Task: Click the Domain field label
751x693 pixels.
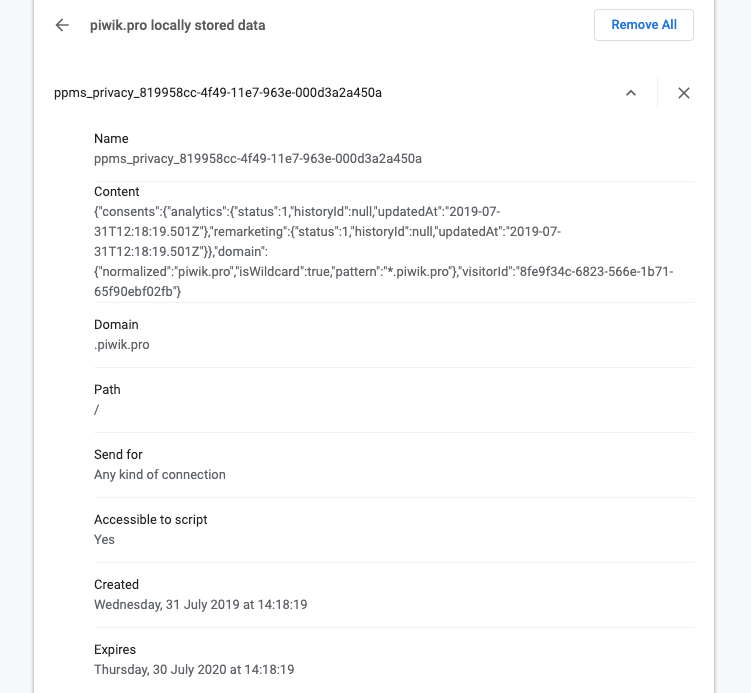Action: tap(116, 325)
